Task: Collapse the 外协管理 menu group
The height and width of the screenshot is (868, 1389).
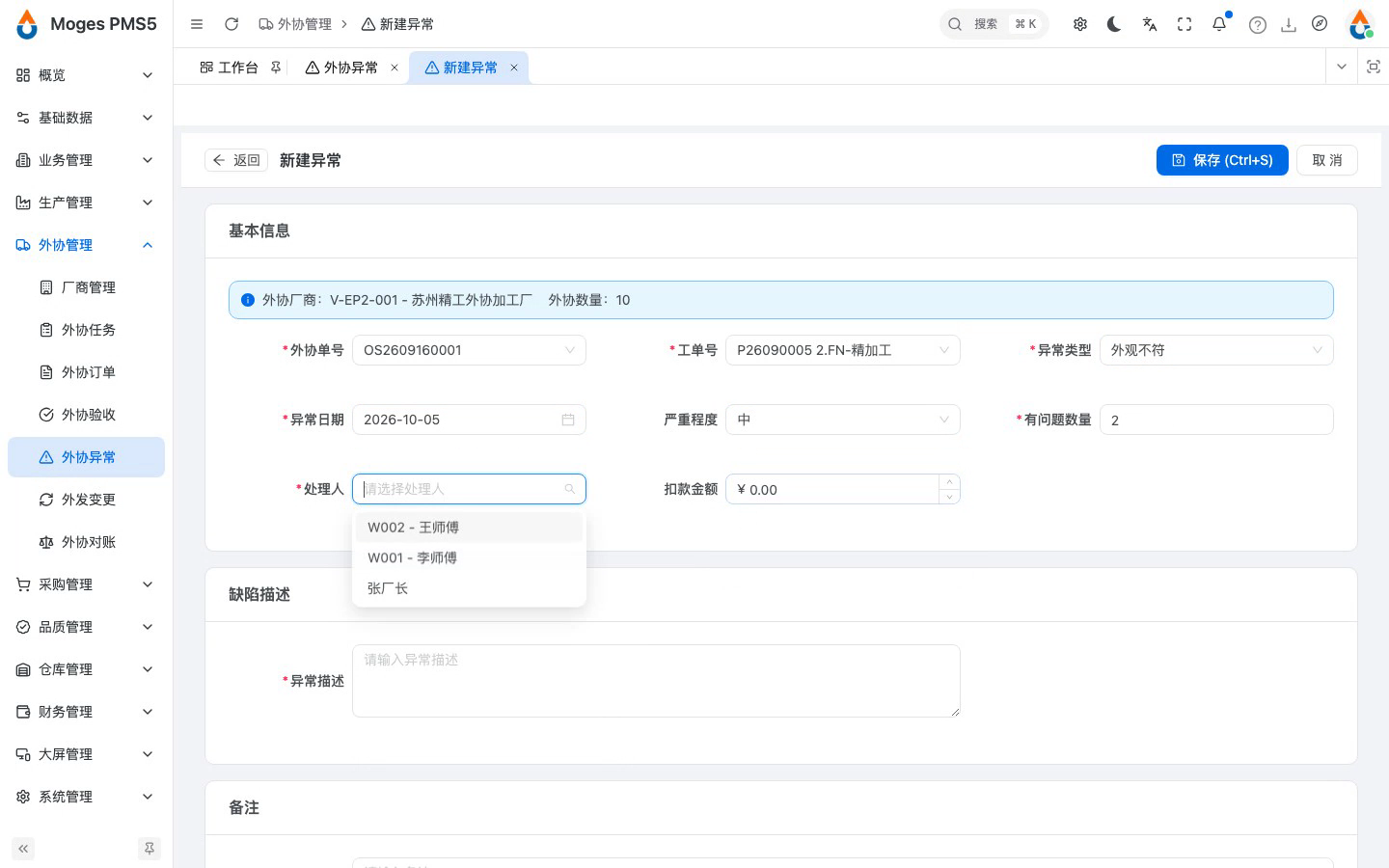Action: coord(87,245)
